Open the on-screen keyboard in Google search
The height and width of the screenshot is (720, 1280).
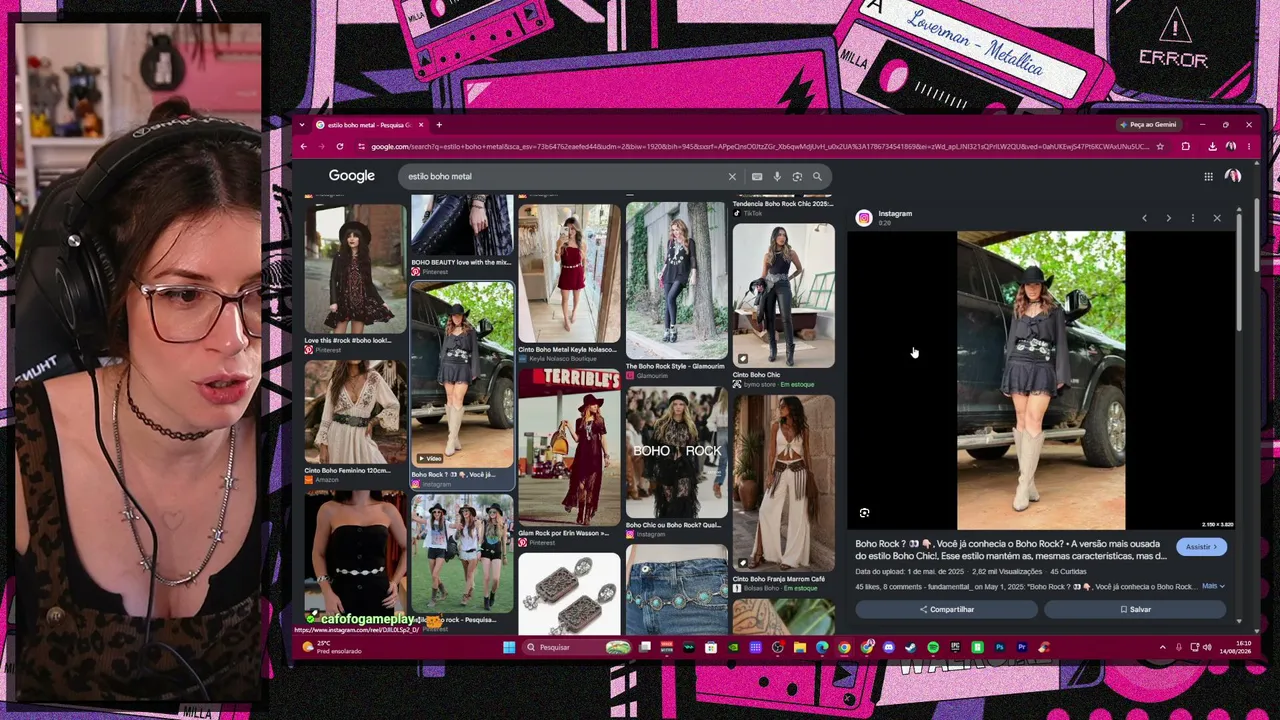click(x=757, y=177)
